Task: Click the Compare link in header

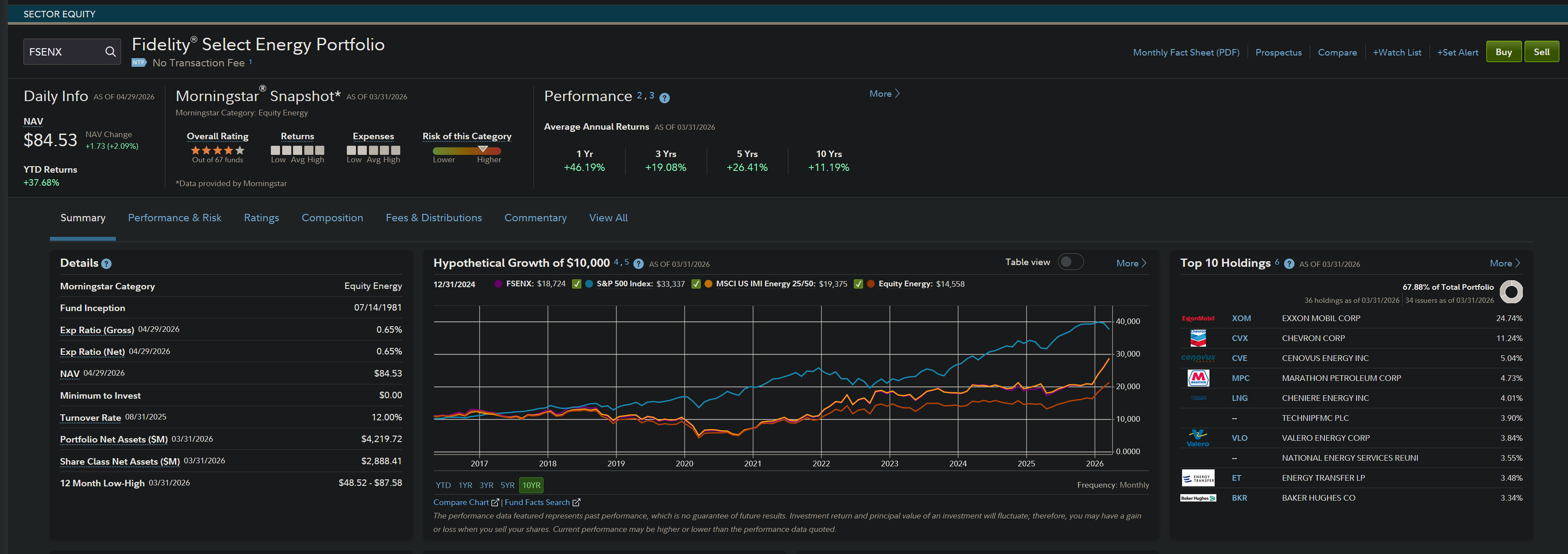Action: pyautogui.click(x=1337, y=53)
